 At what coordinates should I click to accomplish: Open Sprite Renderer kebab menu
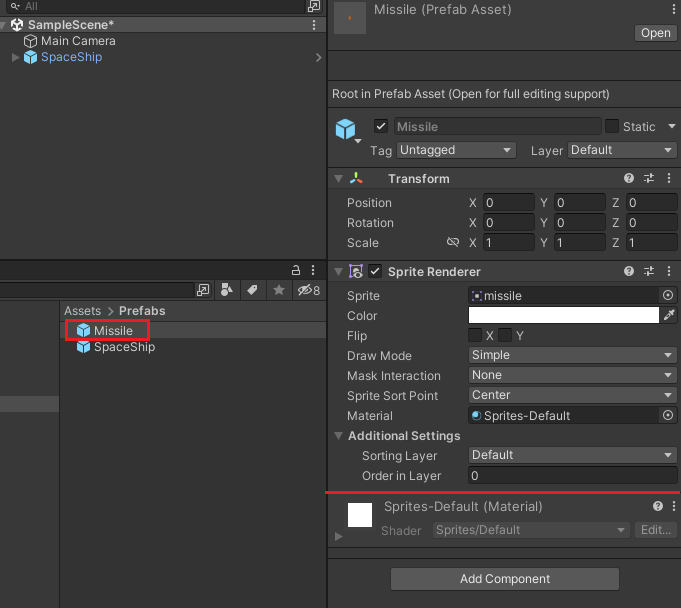coord(669,271)
